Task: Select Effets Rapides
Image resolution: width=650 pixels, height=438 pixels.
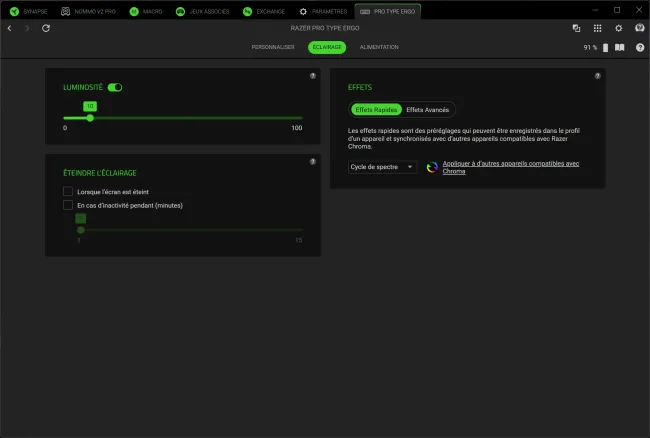Action: [376, 110]
